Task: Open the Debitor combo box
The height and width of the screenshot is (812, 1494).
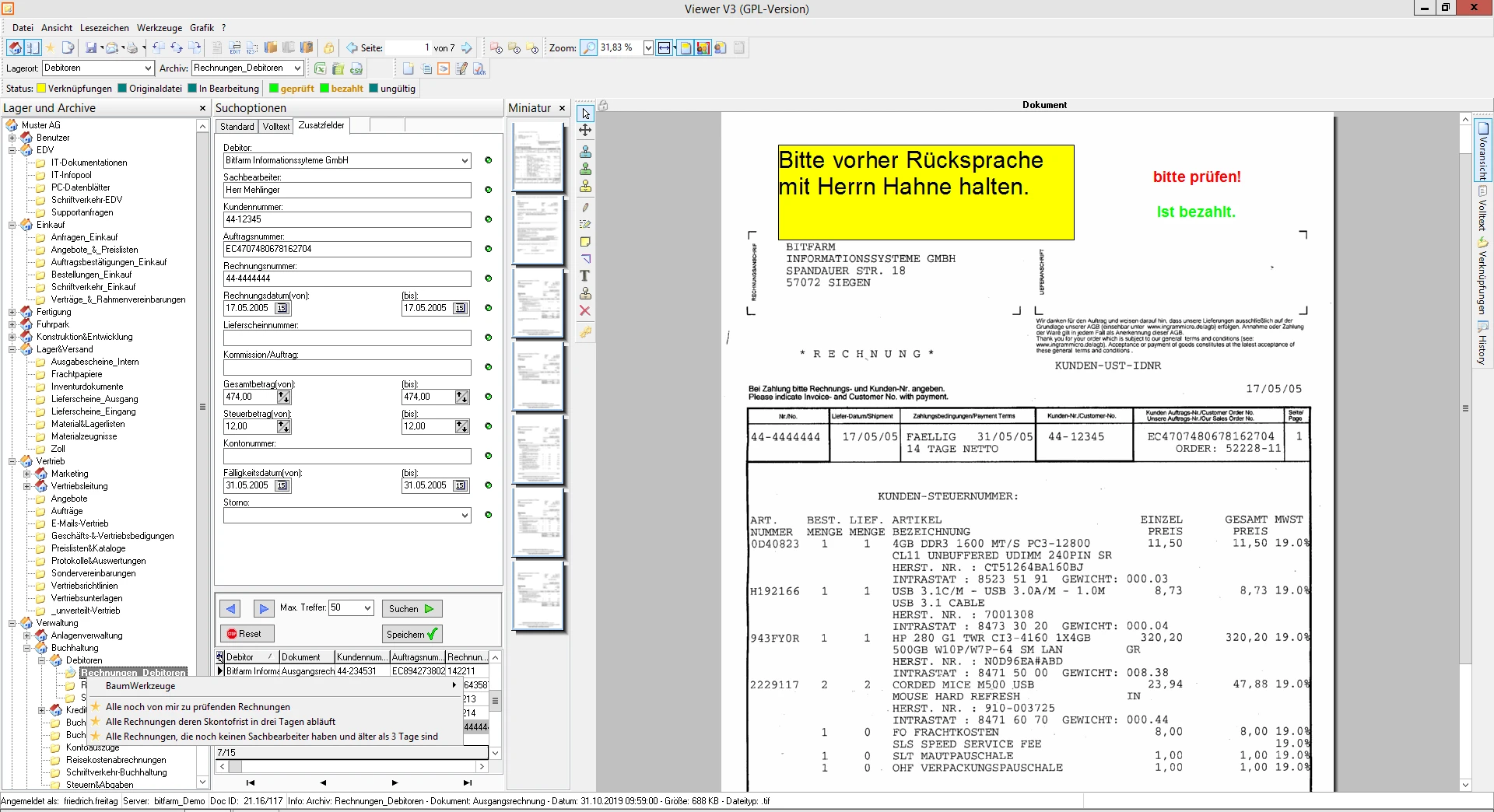Action: pyautogui.click(x=465, y=161)
